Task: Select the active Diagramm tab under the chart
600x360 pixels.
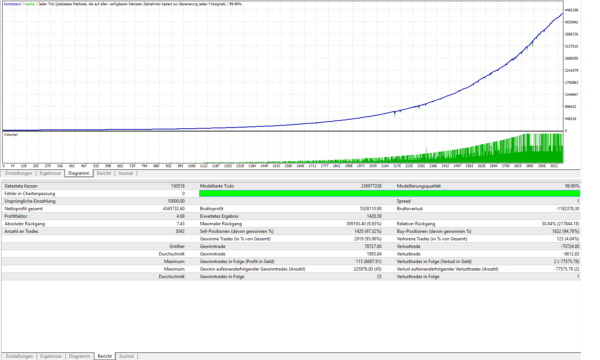Action: coord(78,173)
